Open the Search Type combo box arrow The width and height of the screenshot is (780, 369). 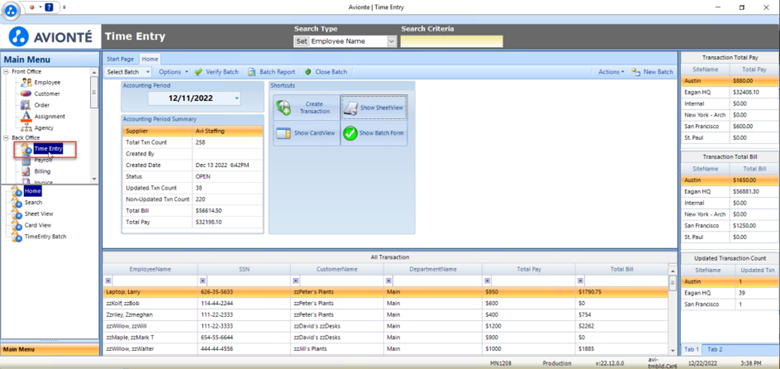coord(391,41)
